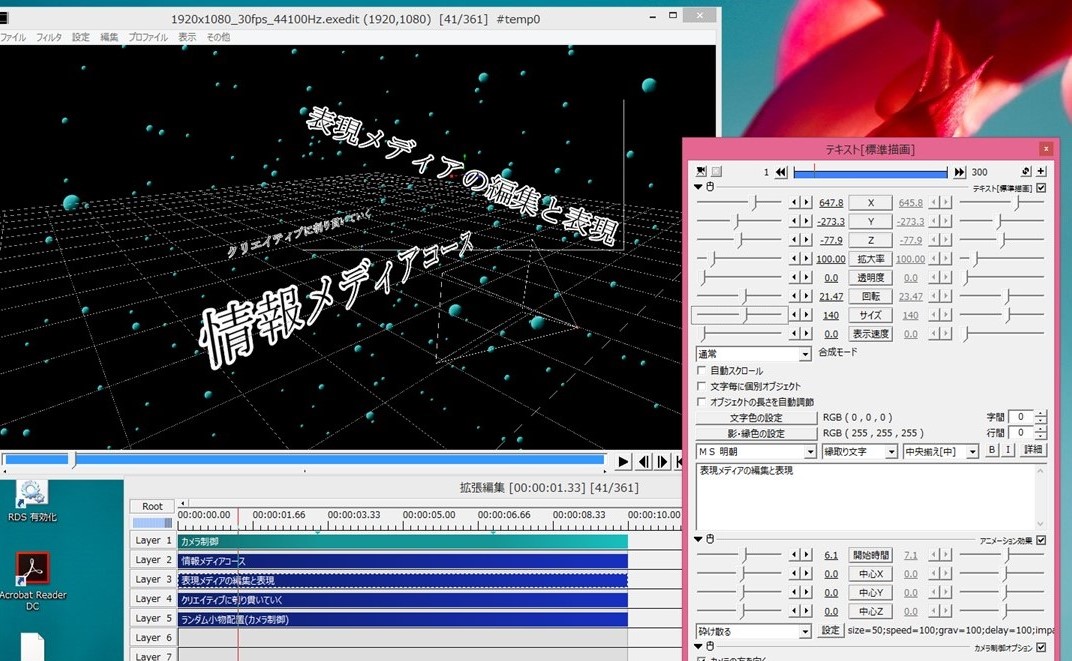Click the play button under the preview
This screenshot has height=661, width=1072.
[x=623, y=461]
